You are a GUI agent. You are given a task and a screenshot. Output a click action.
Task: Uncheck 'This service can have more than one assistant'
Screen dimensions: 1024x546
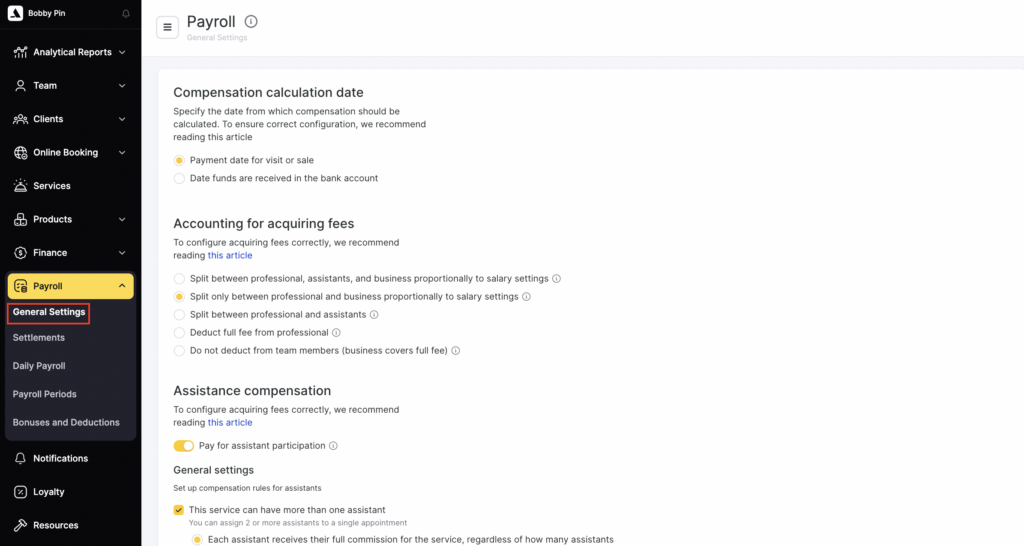pyautogui.click(x=180, y=510)
